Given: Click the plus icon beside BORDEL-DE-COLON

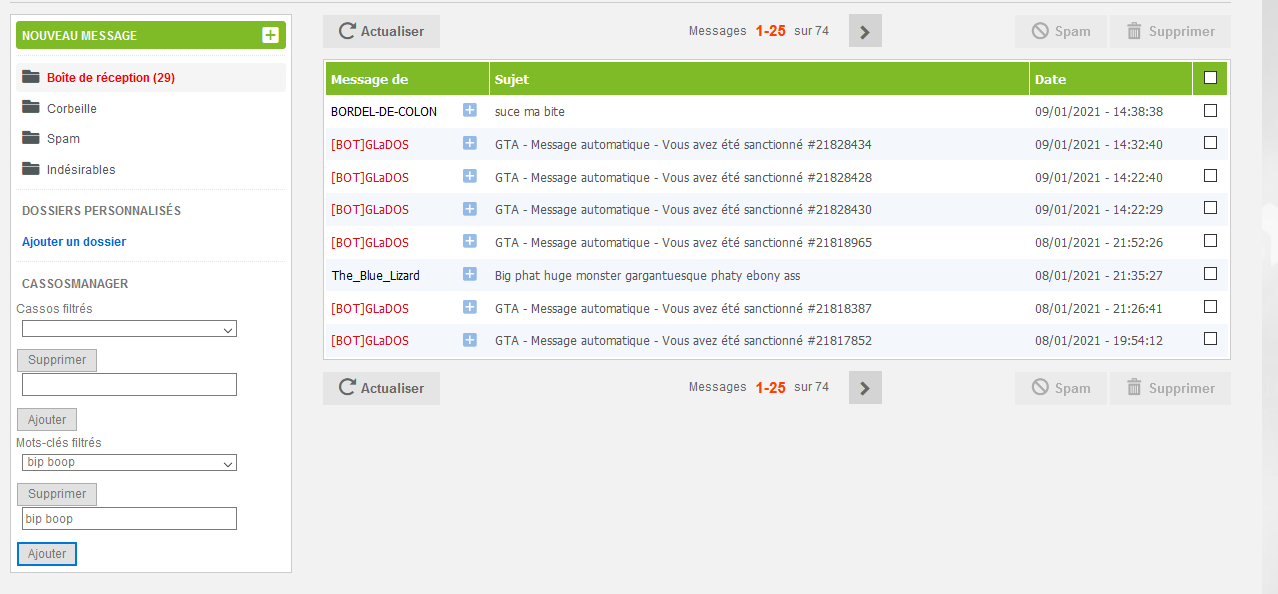Looking at the screenshot, I should [470, 111].
